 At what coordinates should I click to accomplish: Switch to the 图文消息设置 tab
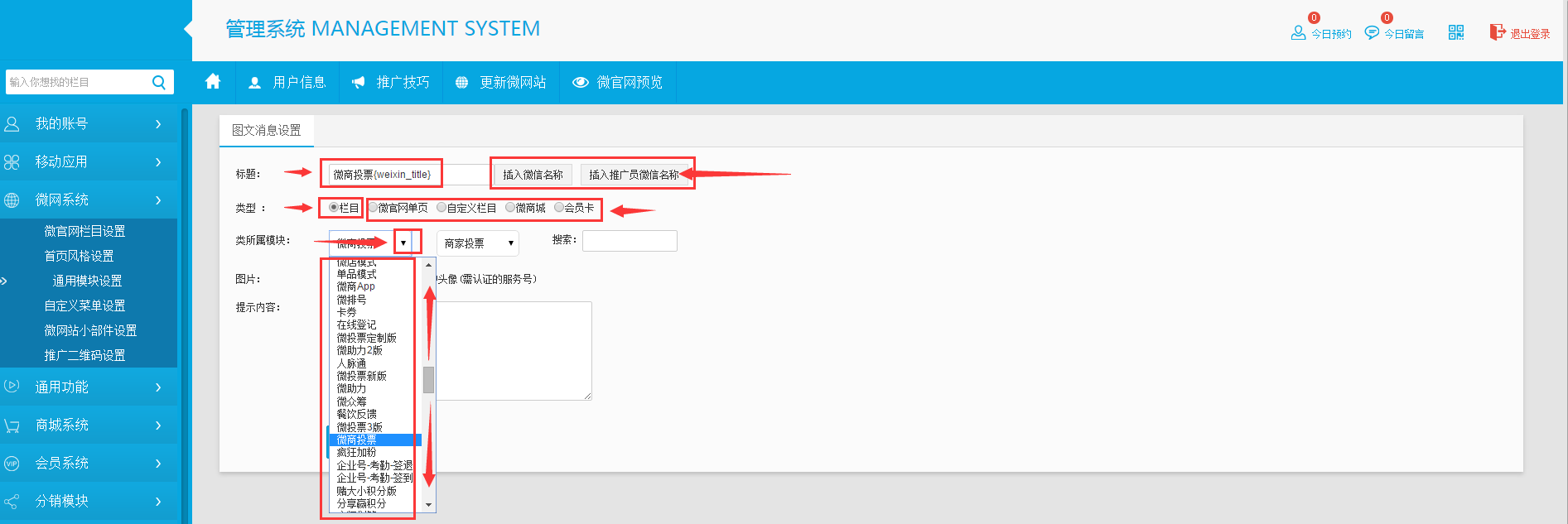coord(267,130)
